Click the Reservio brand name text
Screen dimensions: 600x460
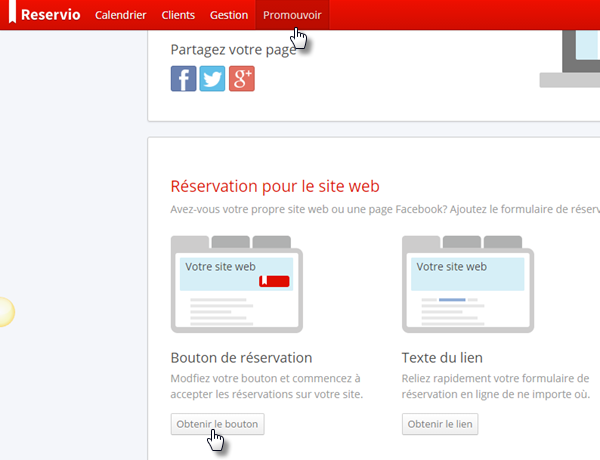click(x=52, y=15)
